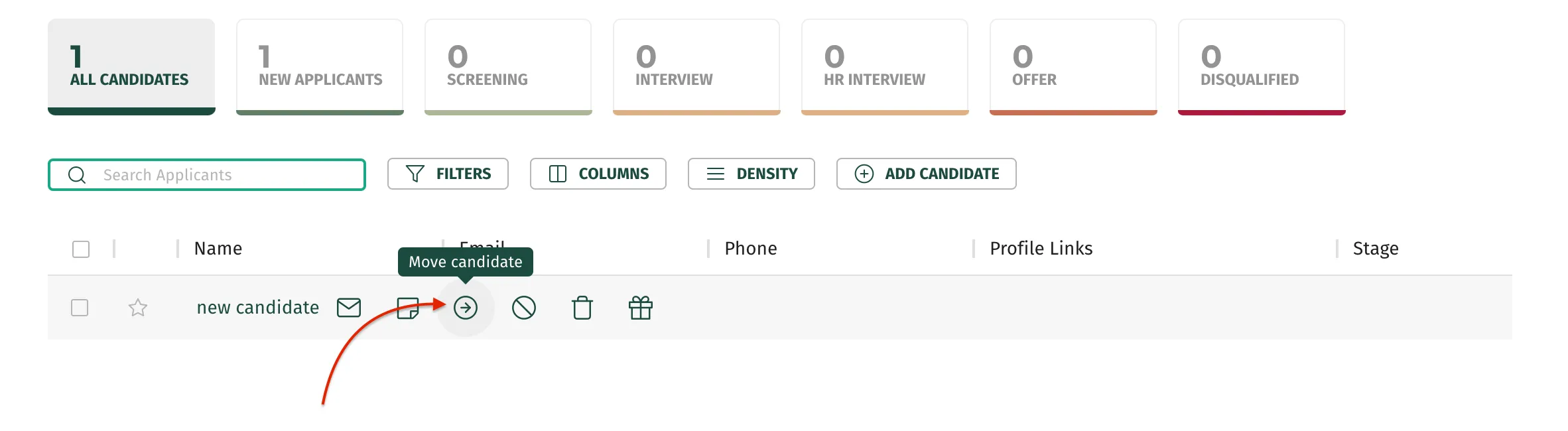Image resolution: width=1568 pixels, height=431 pixels.
Task: Click the email envelope icon for new candidate
Action: [x=349, y=308]
